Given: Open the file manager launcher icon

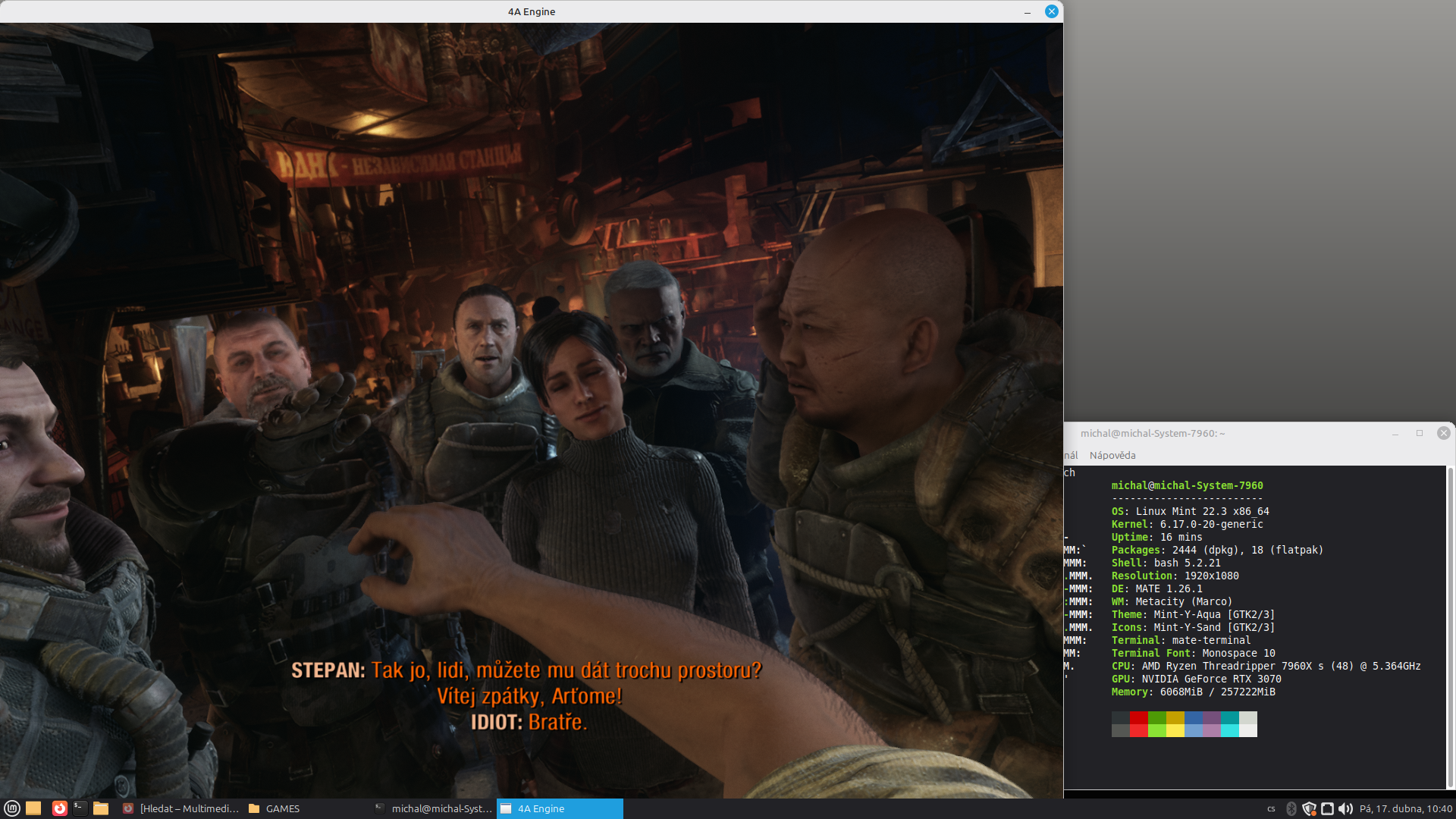Looking at the screenshot, I should (x=101, y=808).
